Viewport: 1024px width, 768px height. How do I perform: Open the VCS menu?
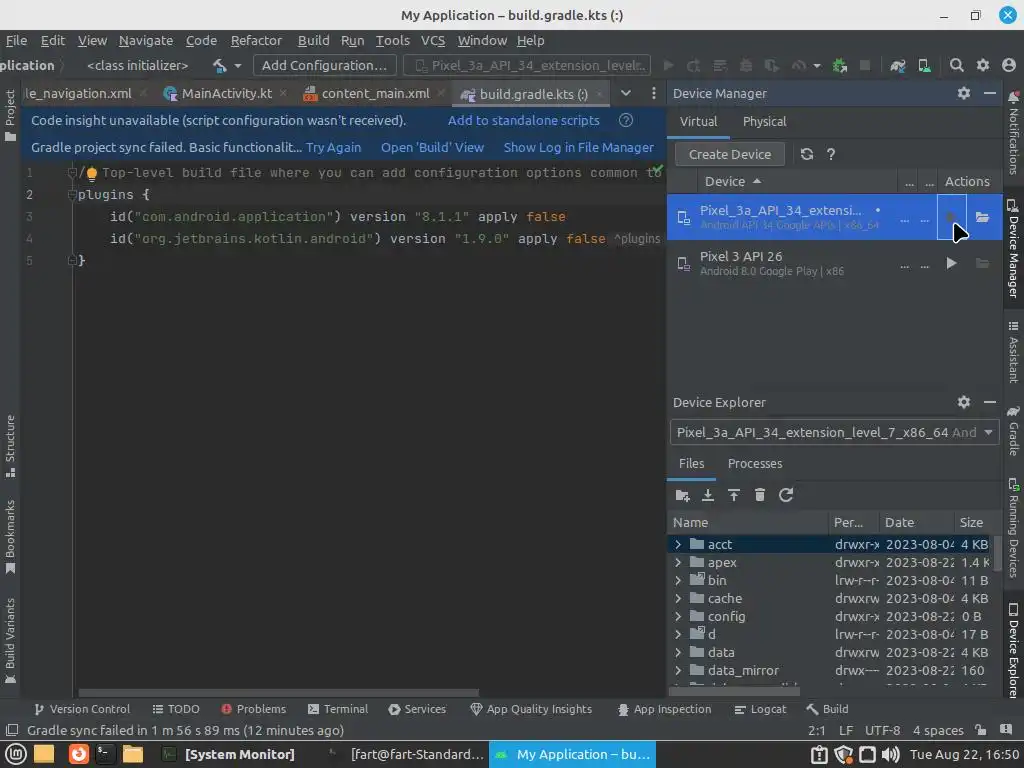pos(432,40)
